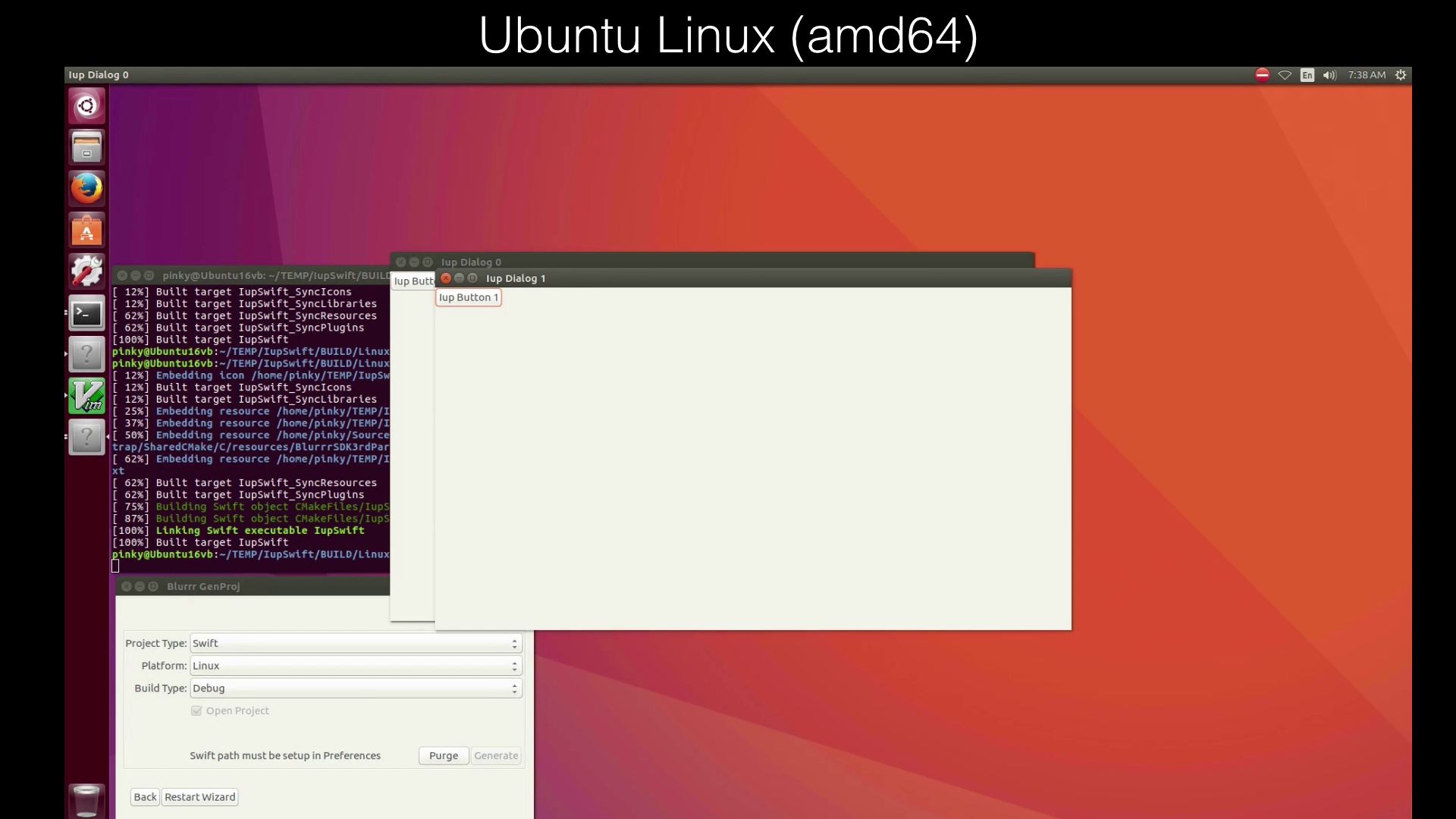Click the 7:38 AM clock
Screen dimensions: 1456x819
pos(1367,75)
